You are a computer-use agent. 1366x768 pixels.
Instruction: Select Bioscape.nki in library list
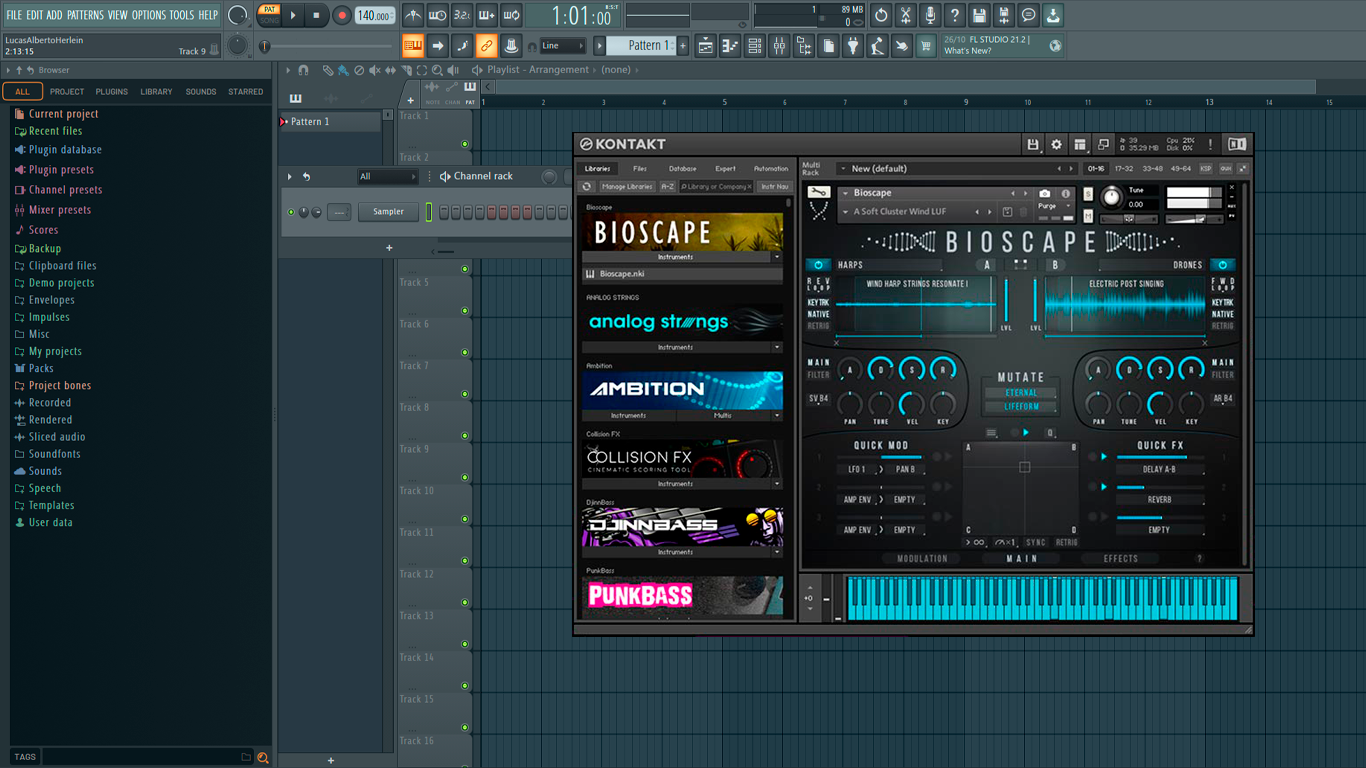tap(683, 274)
